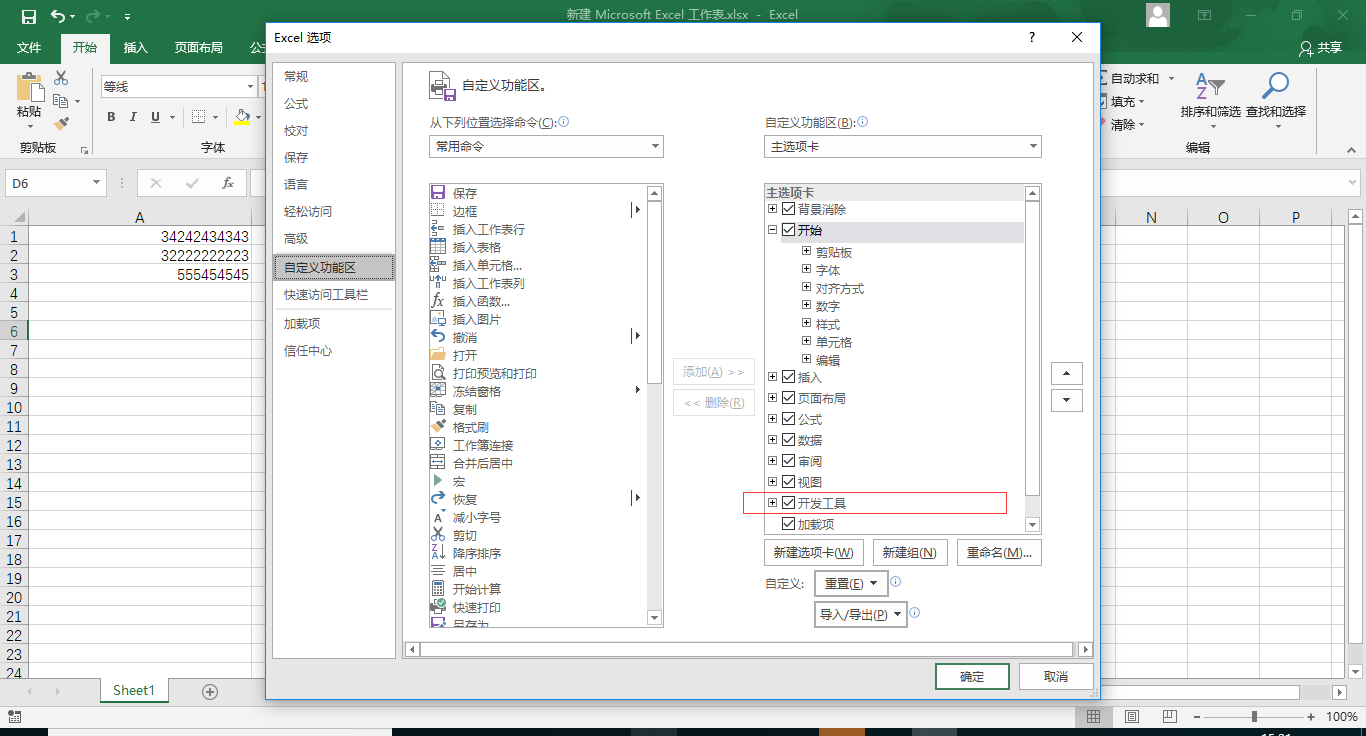Open the 信任中心 options category

point(333,351)
